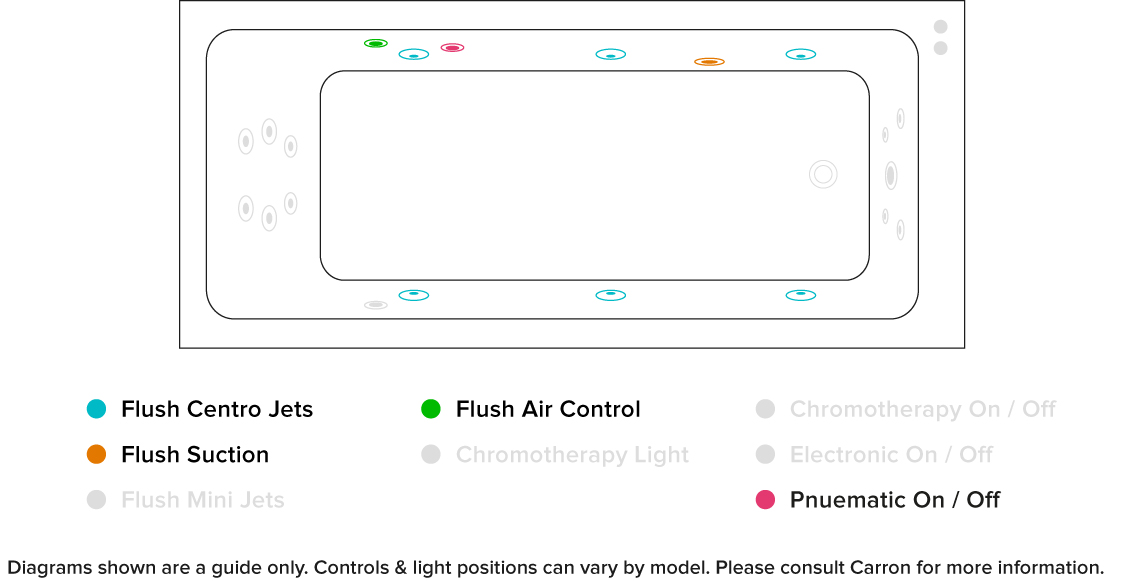Click the top-middle blue Centro jet
1126x581 pixels.
(x=611, y=54)
